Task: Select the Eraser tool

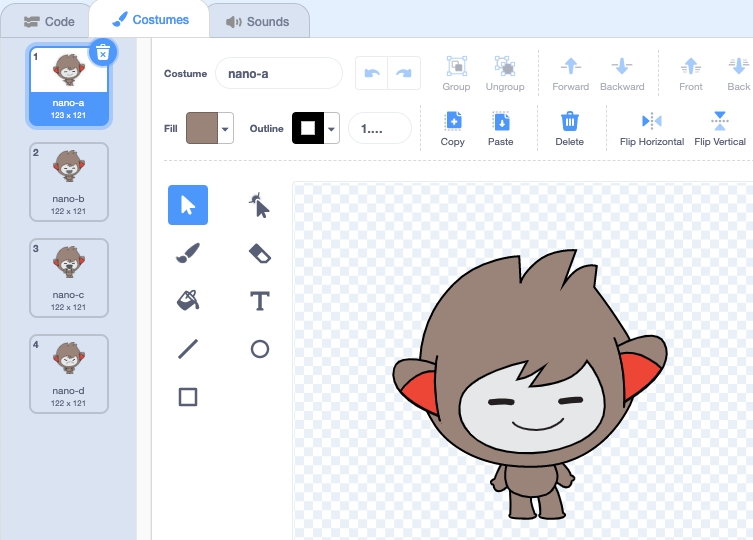Action: click(259, 253)
